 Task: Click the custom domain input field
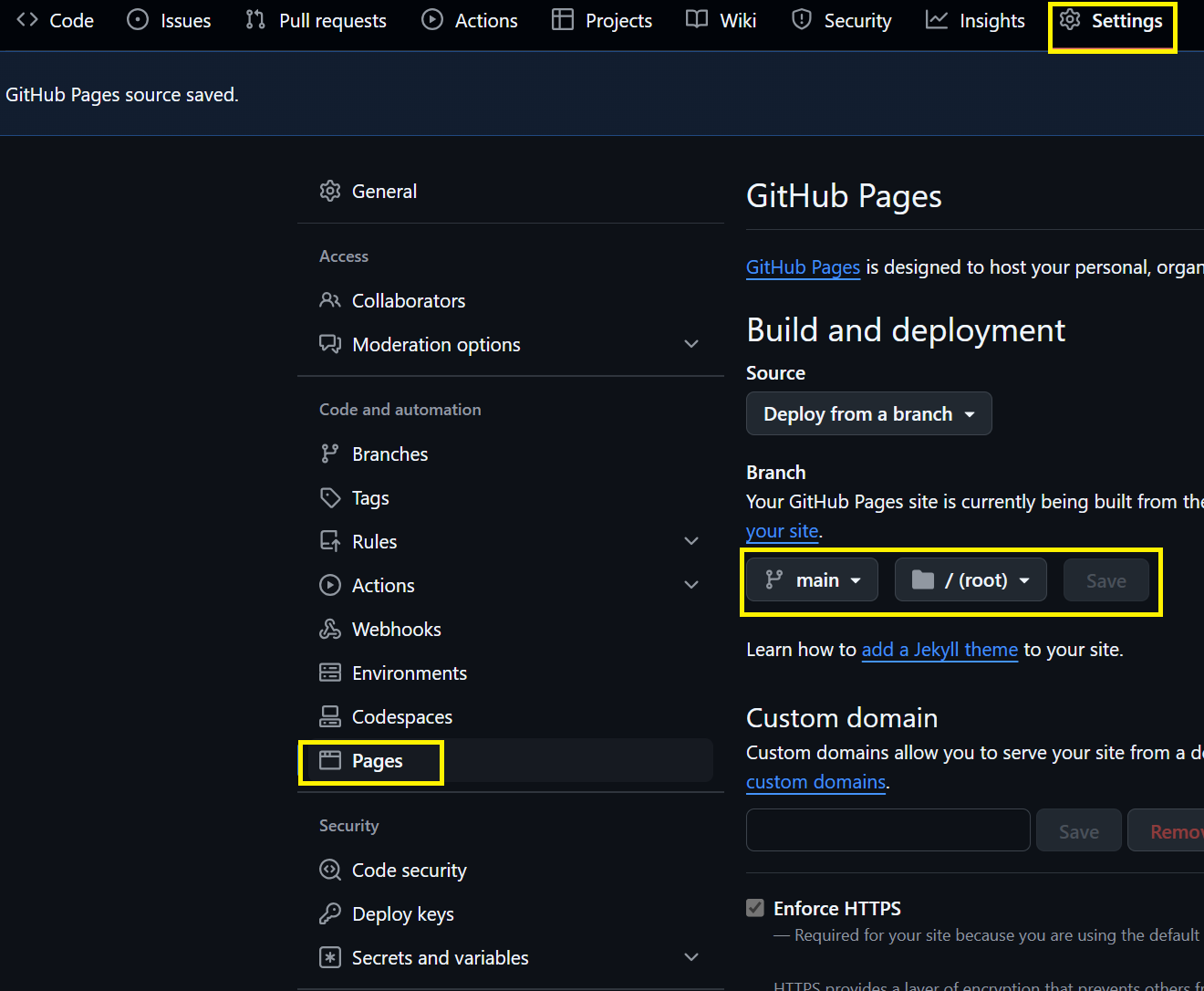pos(888,830)
